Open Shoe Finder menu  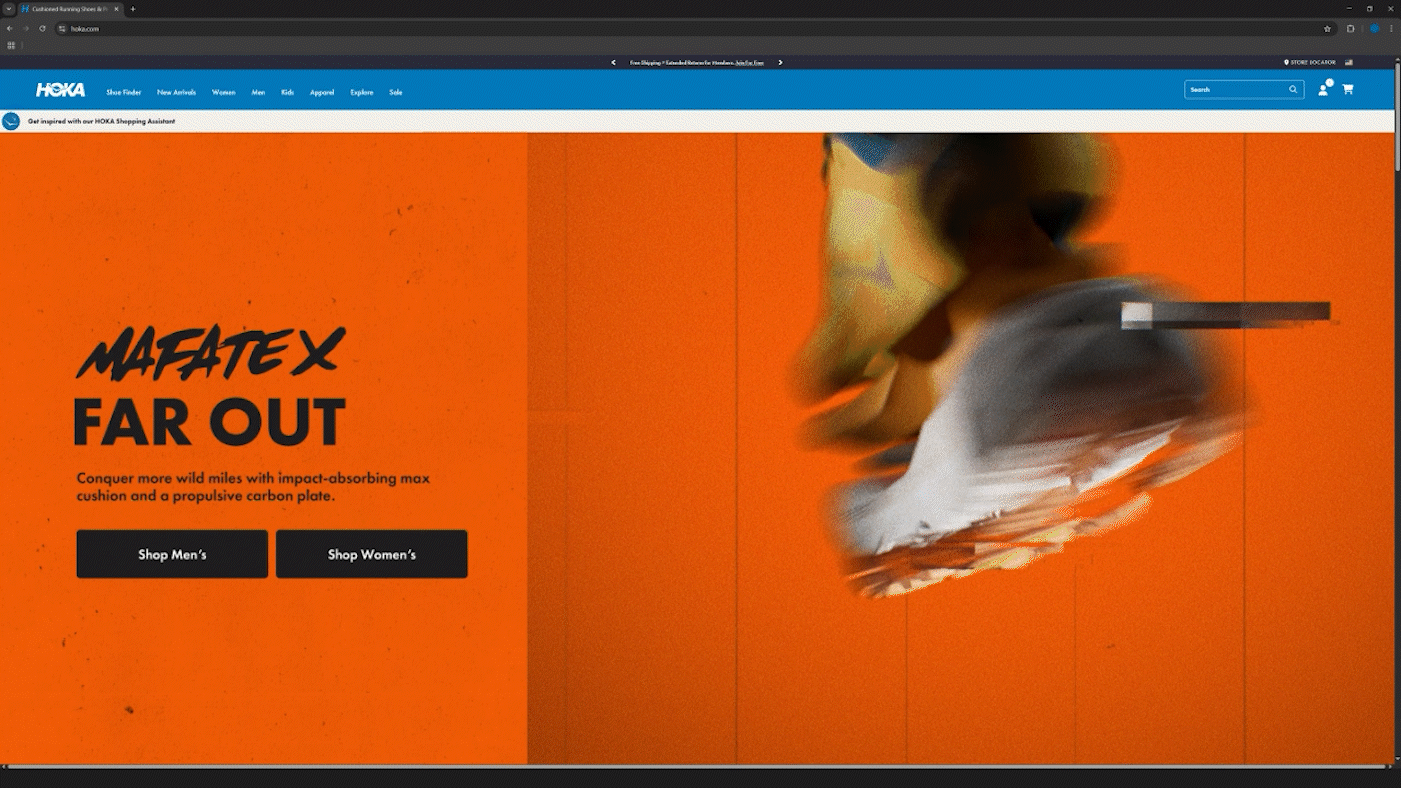(x=124, y=92)
